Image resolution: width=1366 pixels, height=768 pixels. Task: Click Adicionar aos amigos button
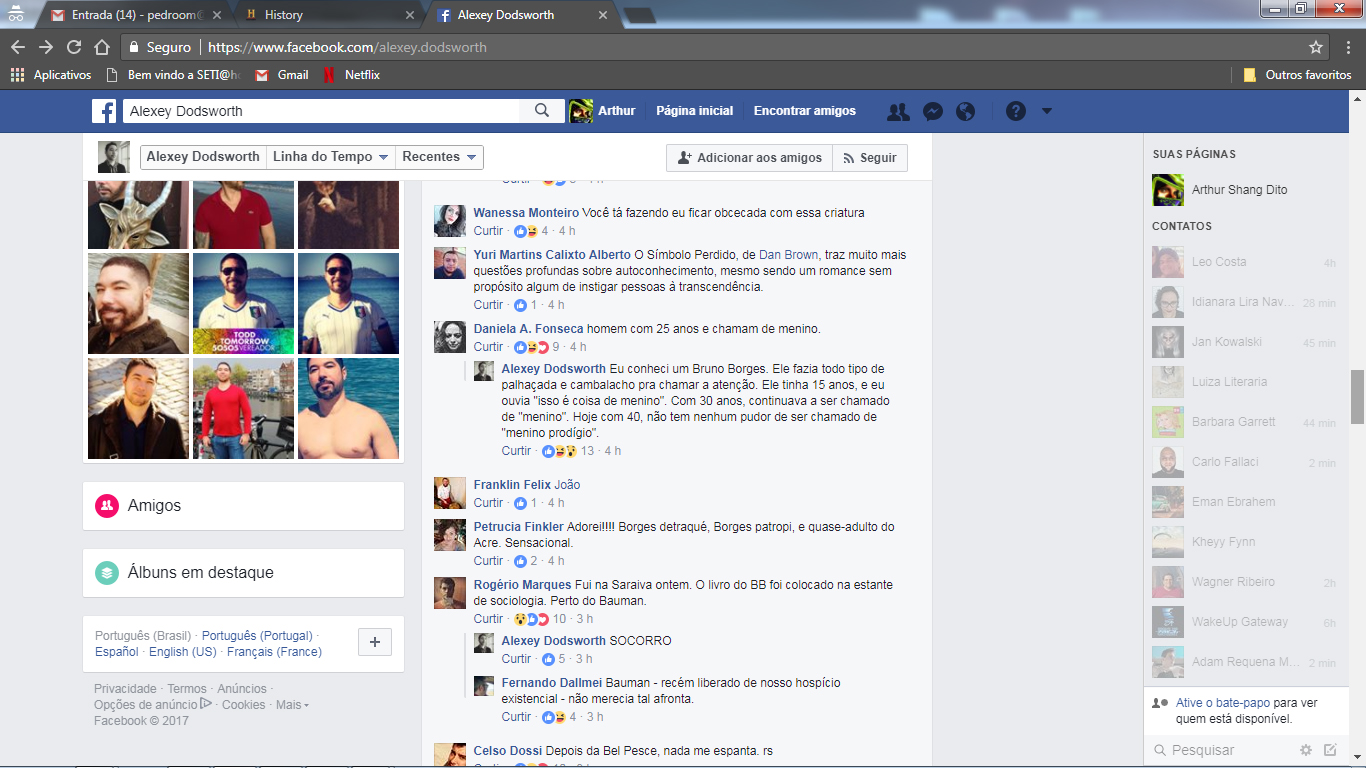pos(749,158)
